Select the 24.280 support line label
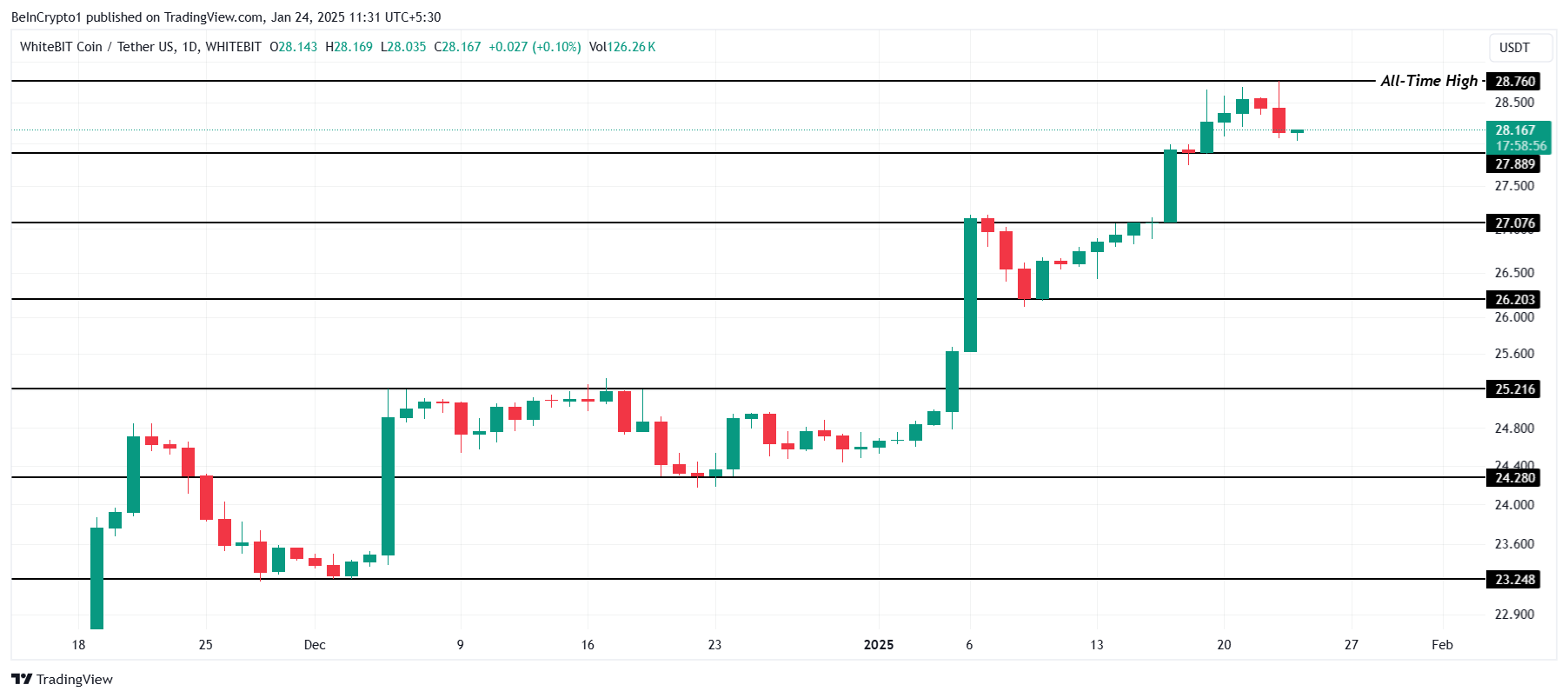 [1515, 477]
